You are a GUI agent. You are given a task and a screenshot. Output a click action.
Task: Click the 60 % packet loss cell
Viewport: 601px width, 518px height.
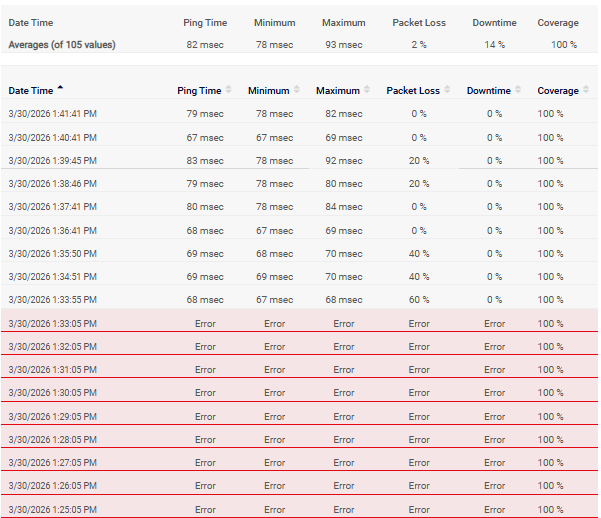tap(419, 300)
